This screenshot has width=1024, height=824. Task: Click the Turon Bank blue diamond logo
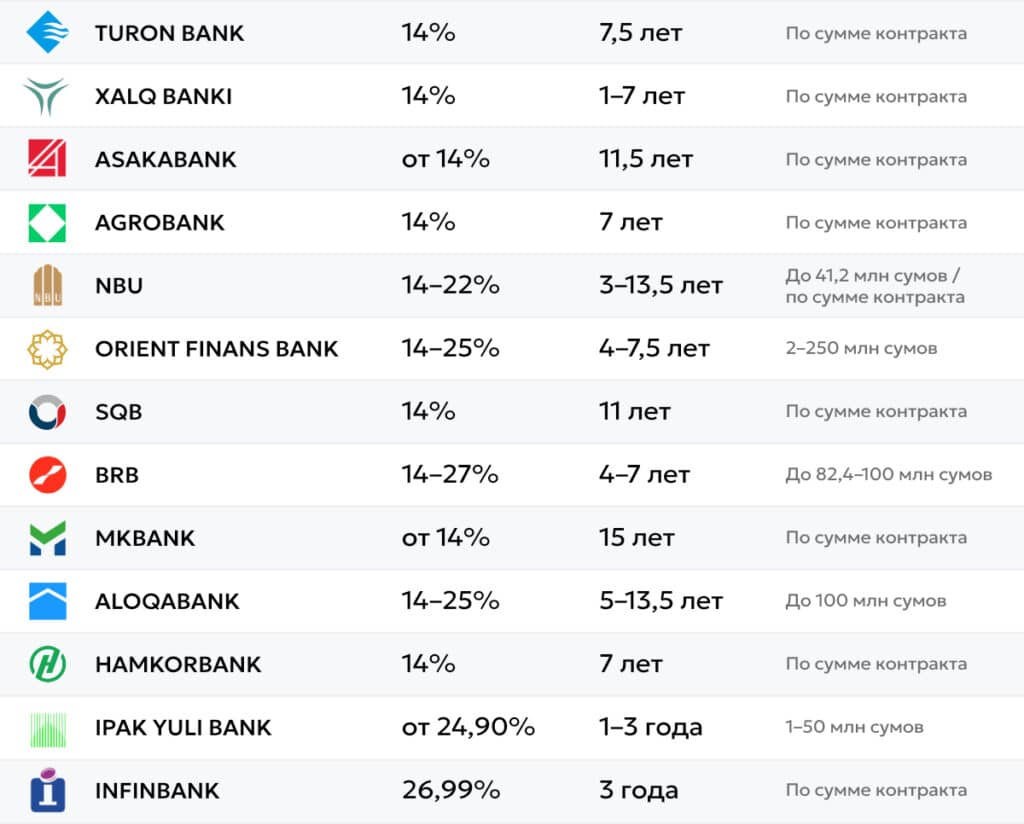coord(47,32)
